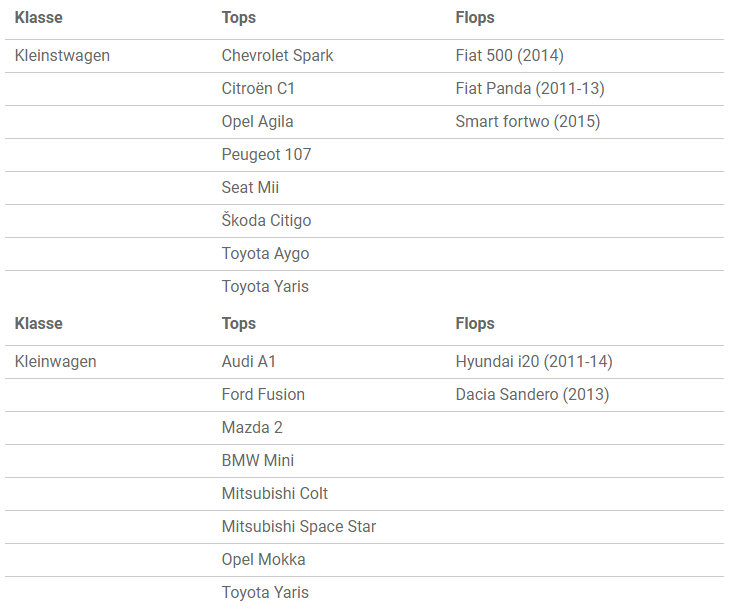Click Ford Fusion in second table
The image size is (729, 614).
coord(263,395)
